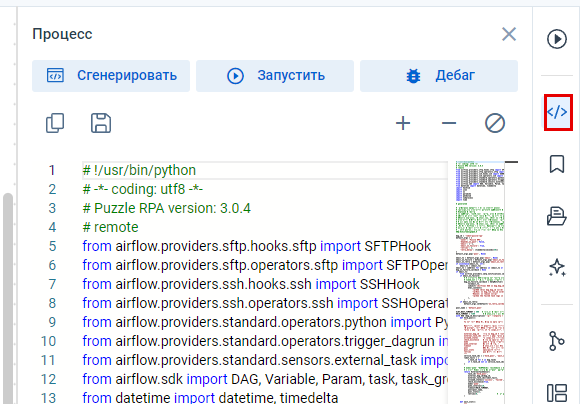580x404 pixels.
Task: Click the '# remote' comment line
Action: coord(110,227)
